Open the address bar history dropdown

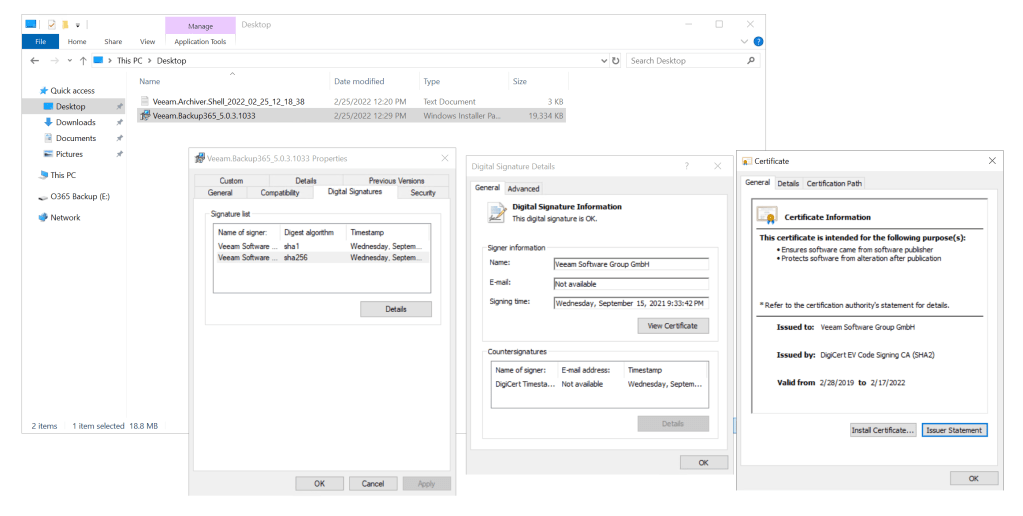(603, 61)
